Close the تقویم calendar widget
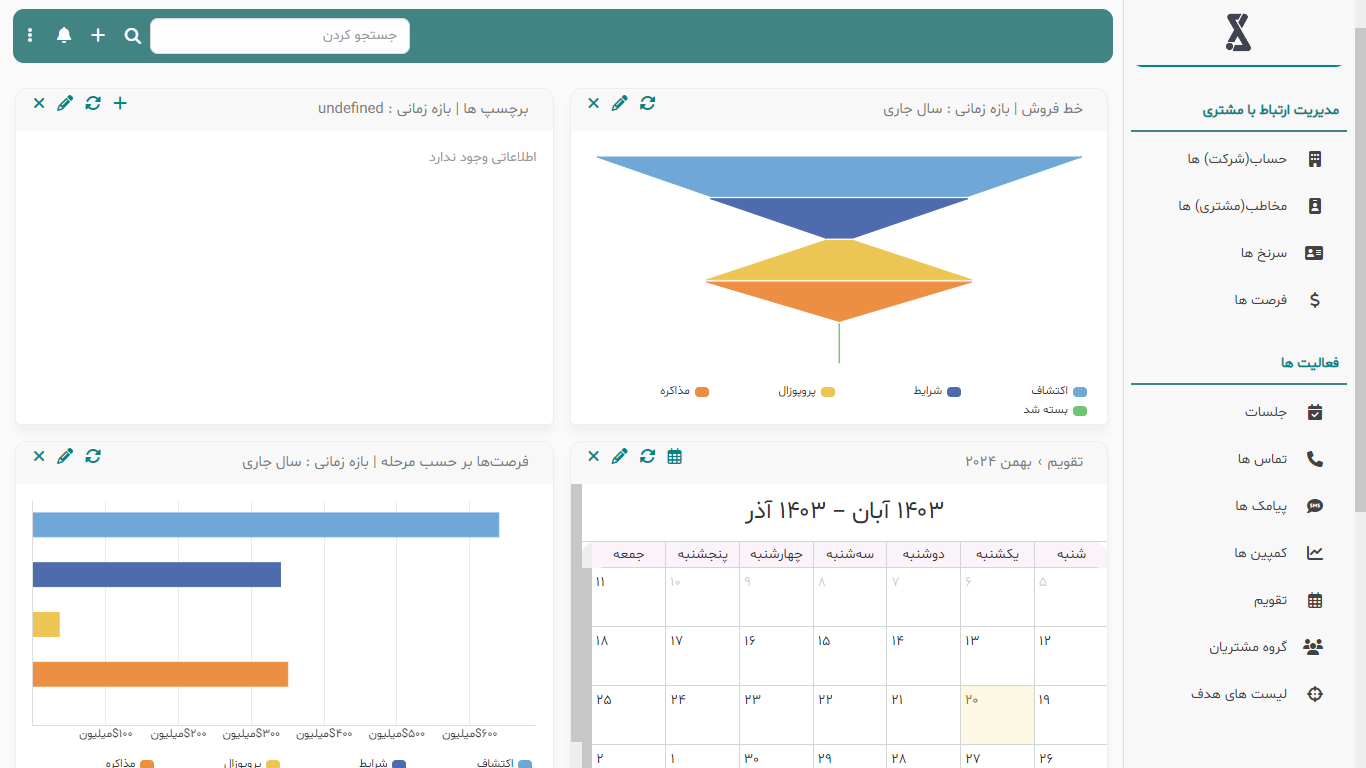 click(593, 456)
